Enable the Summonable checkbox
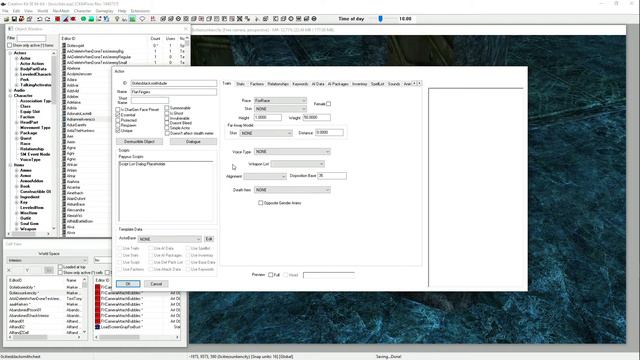This screenshot has width=640, height=360. pos(167,108)
